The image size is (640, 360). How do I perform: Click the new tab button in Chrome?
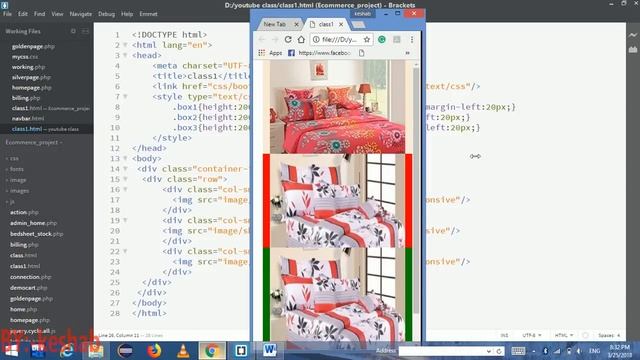(x=358, y=25)
